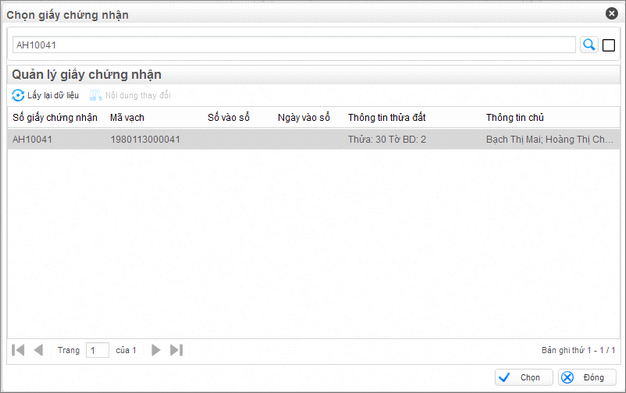Sort by Số vào sổ column header
This screenshot has height=393, width=626.
point(228,117)
